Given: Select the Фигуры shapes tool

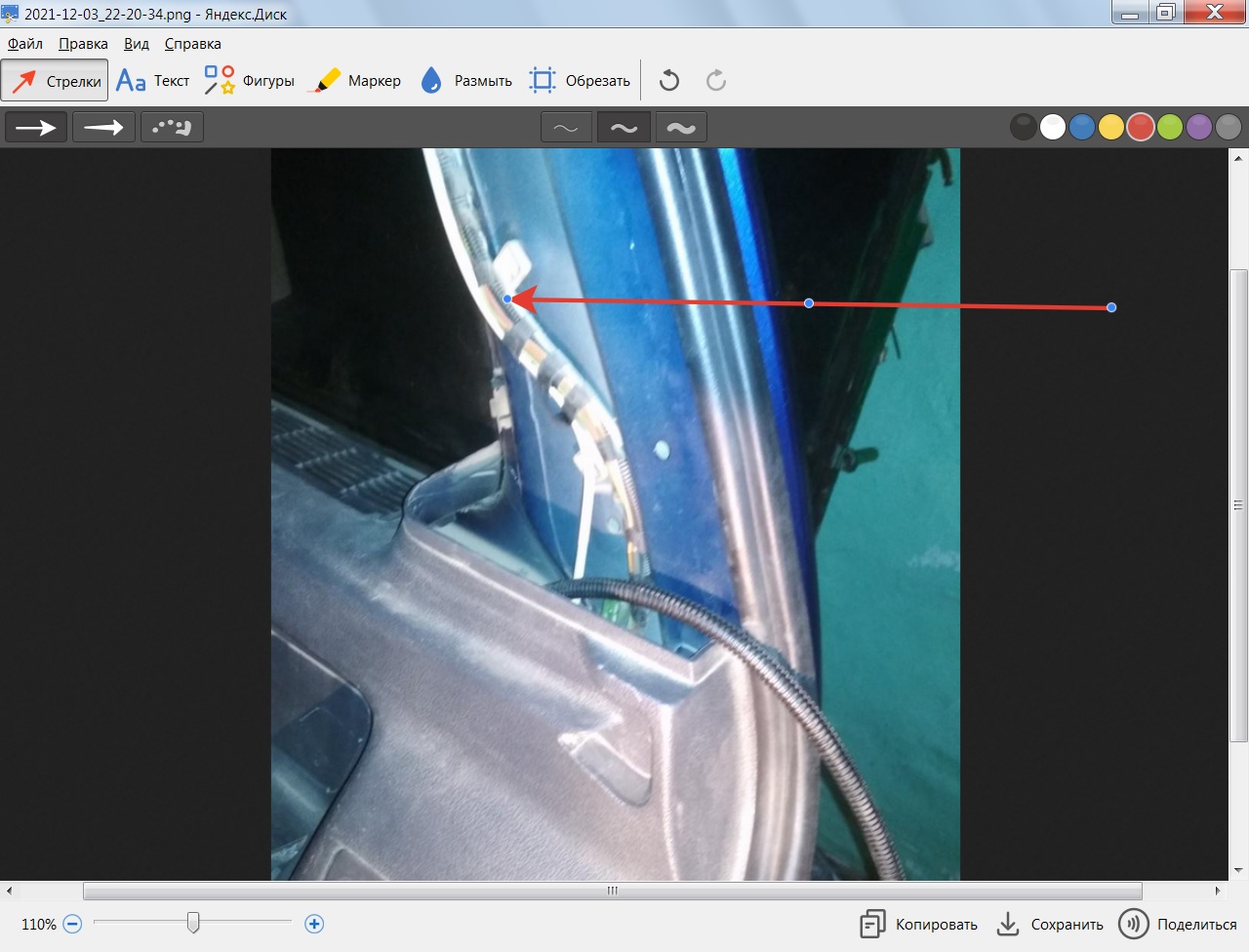Looking at the screenshot, I should pos(249,81).
